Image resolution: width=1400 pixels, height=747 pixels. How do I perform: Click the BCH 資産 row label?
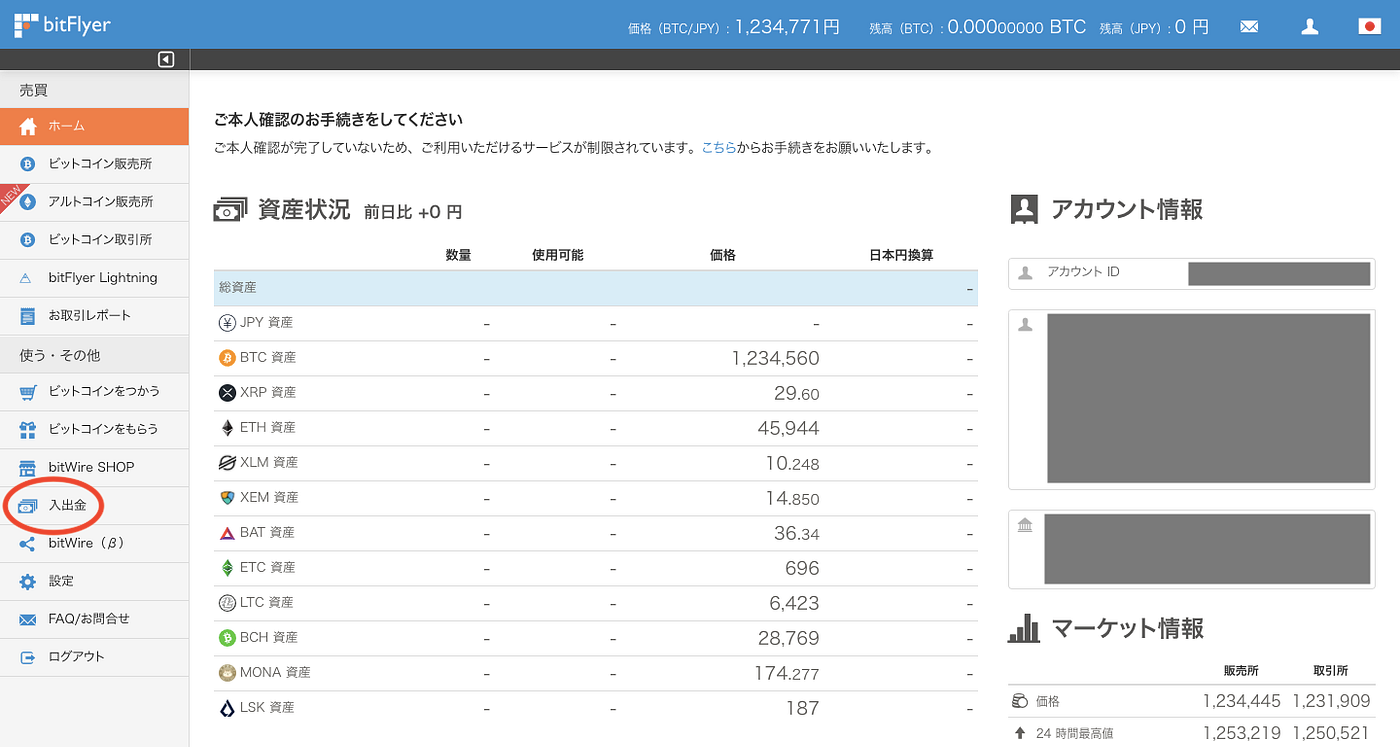coord(269,638)
